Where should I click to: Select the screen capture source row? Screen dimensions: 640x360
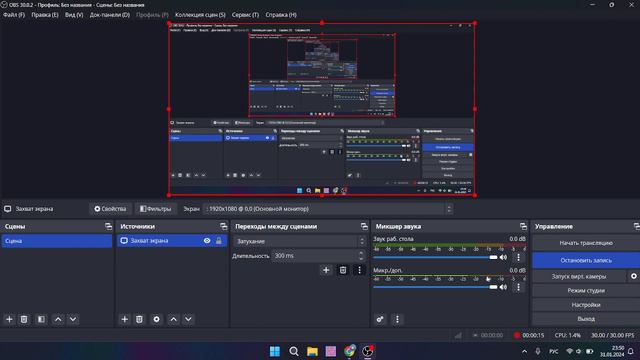172,241
